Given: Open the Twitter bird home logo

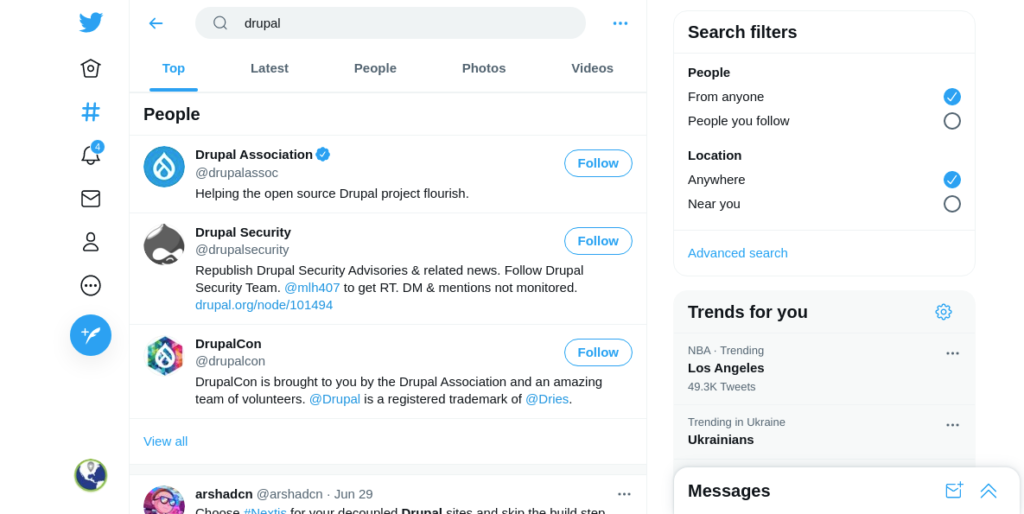Looking at the screenshot, I should coord(91,23).
